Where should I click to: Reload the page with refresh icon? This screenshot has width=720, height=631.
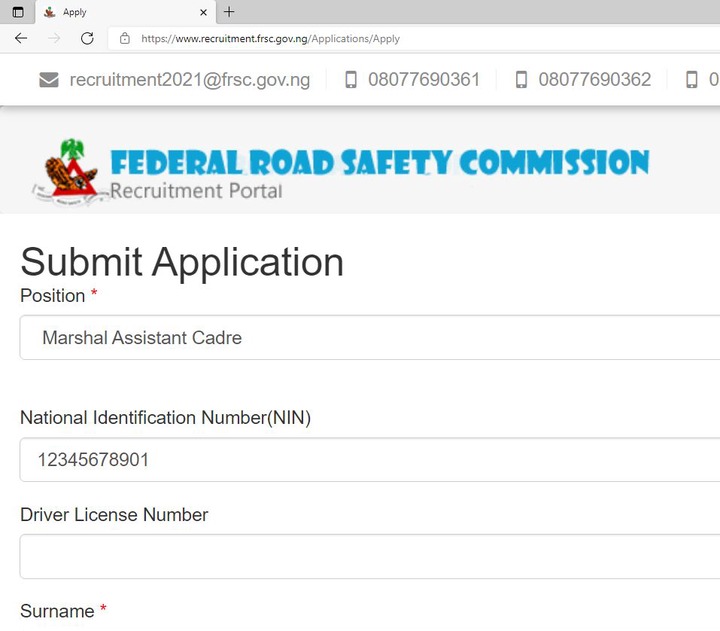coord(87,38)
